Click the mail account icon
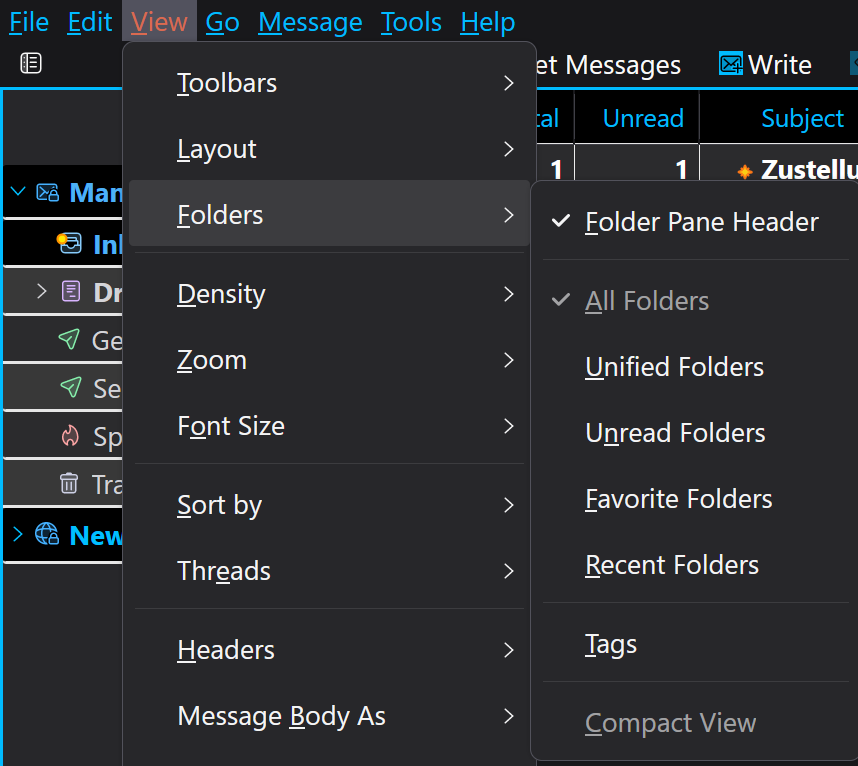 [x=48, y=192]
